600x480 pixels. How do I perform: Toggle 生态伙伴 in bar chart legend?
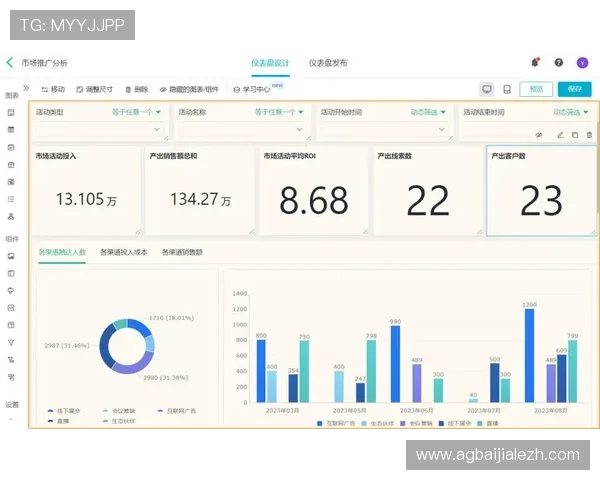378,423
